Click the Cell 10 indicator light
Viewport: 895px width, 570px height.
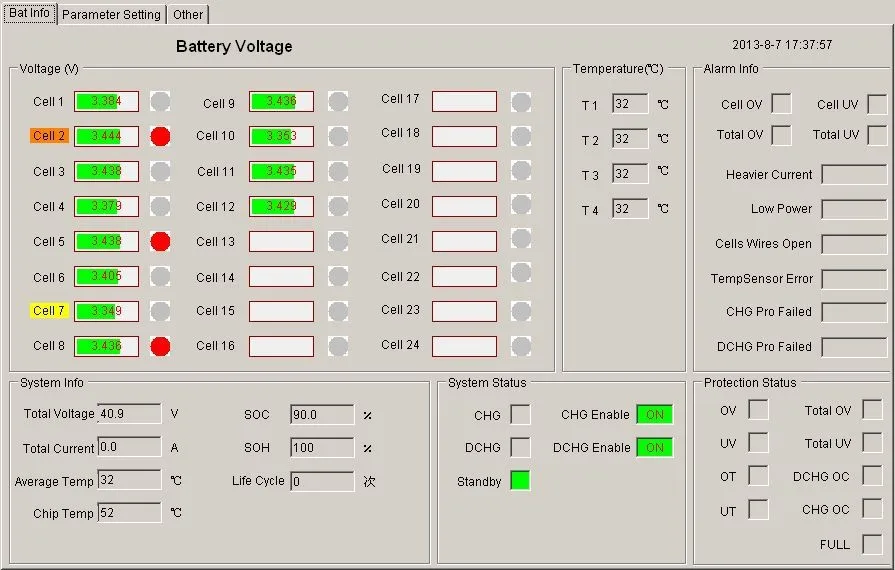[x=338, y=136]
